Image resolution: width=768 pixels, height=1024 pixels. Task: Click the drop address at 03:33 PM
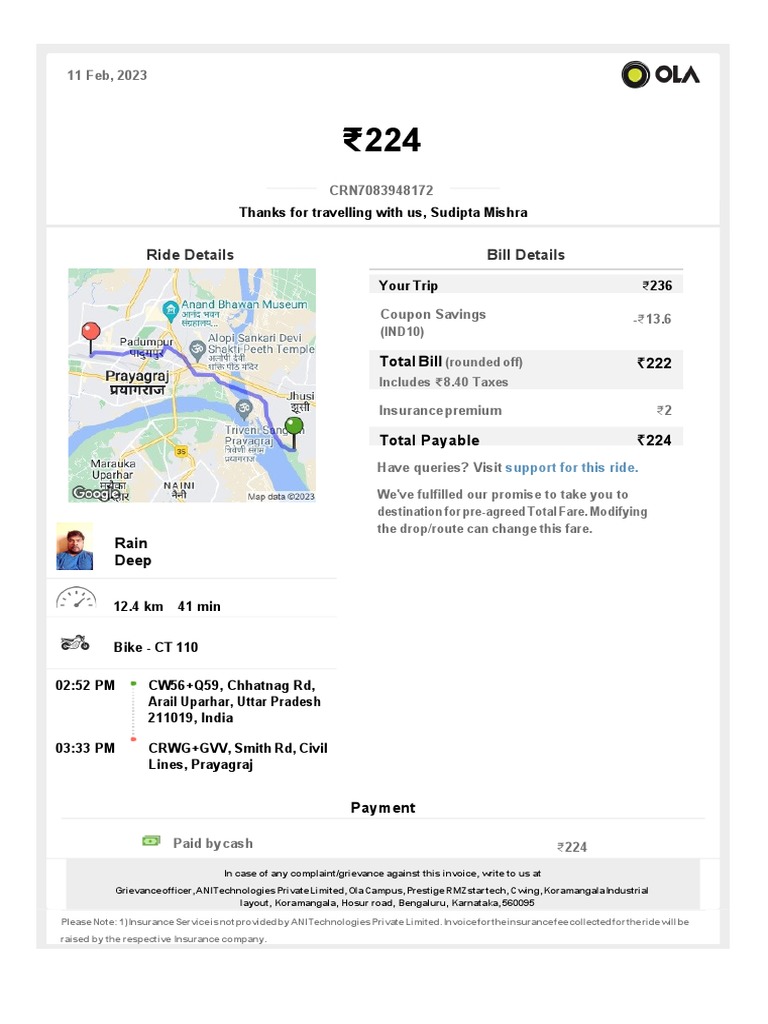coord(237,756)
